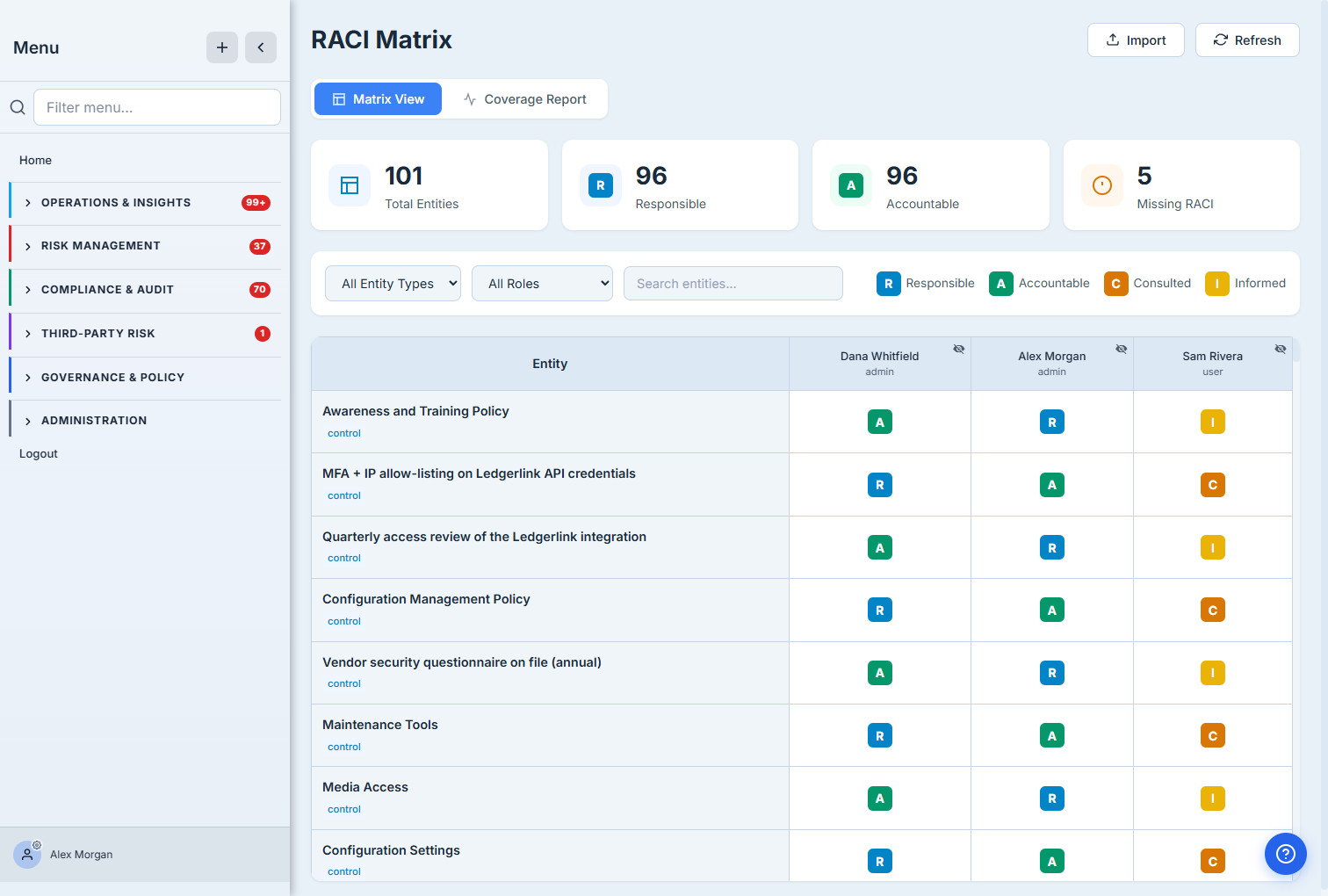This screenshot has height=896, width=1328.
Task: Hide the Sam Rivera column
Action: [1281, 349]
